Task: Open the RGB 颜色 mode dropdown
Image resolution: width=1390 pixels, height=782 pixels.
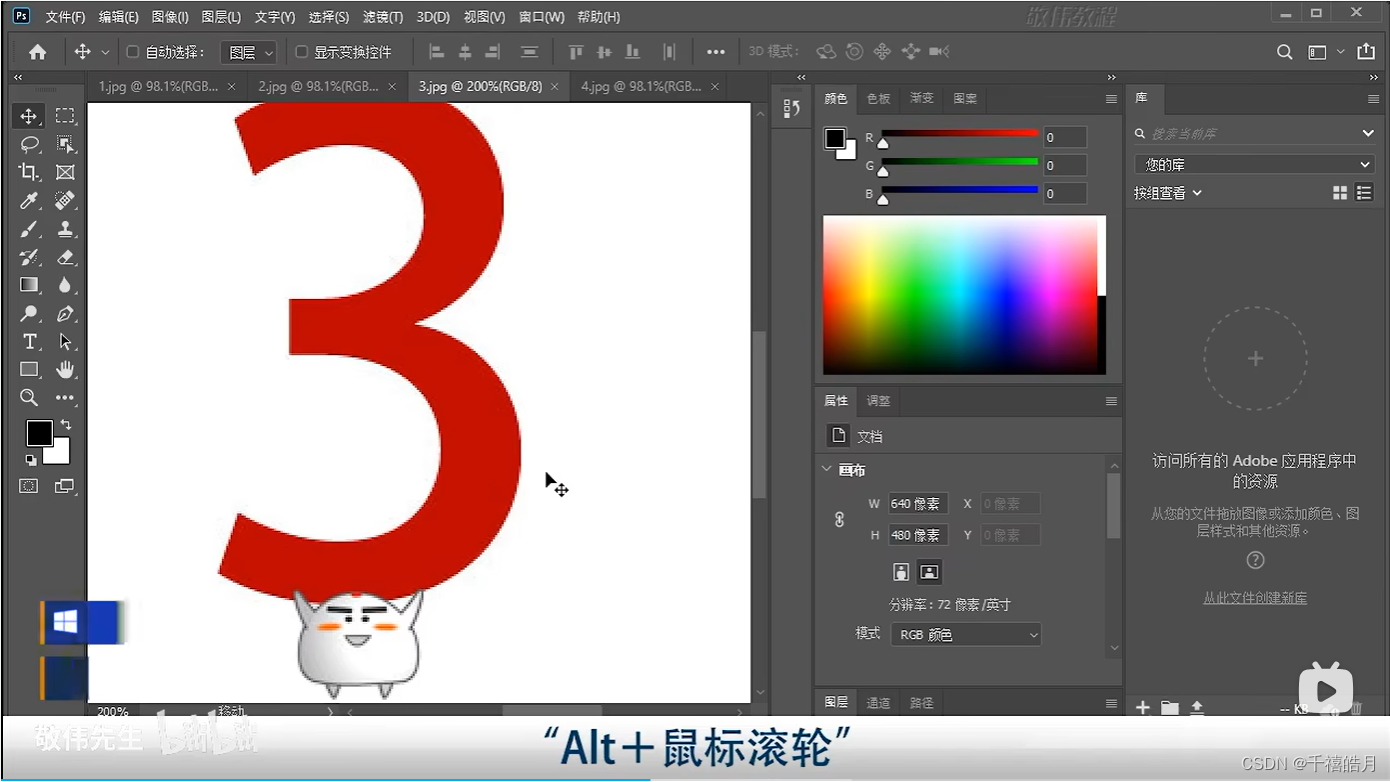Action: (966, 634)
